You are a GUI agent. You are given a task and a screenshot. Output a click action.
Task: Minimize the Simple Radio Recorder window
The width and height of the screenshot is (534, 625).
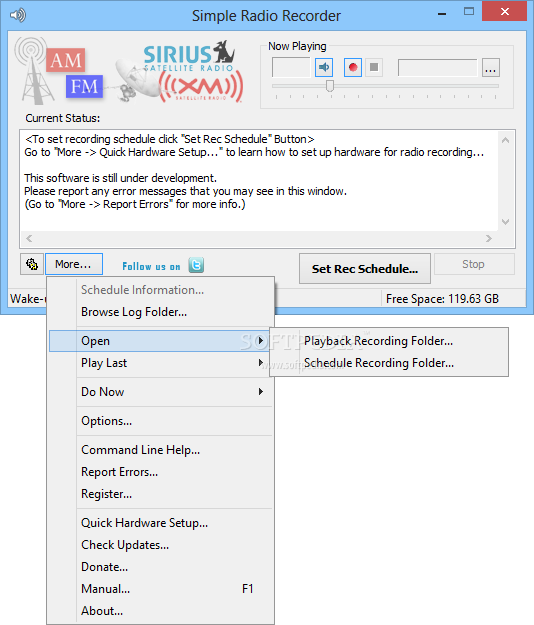[442, 13]
